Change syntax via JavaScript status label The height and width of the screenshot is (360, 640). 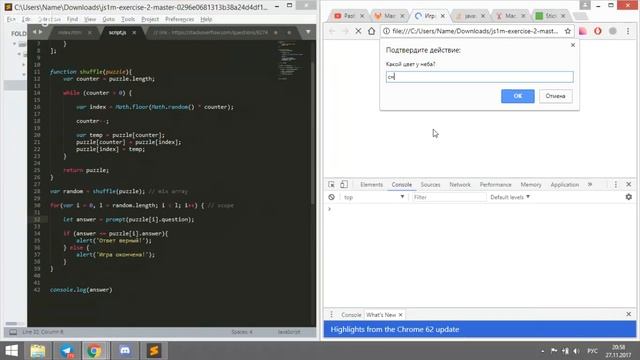tap(289, 332)
